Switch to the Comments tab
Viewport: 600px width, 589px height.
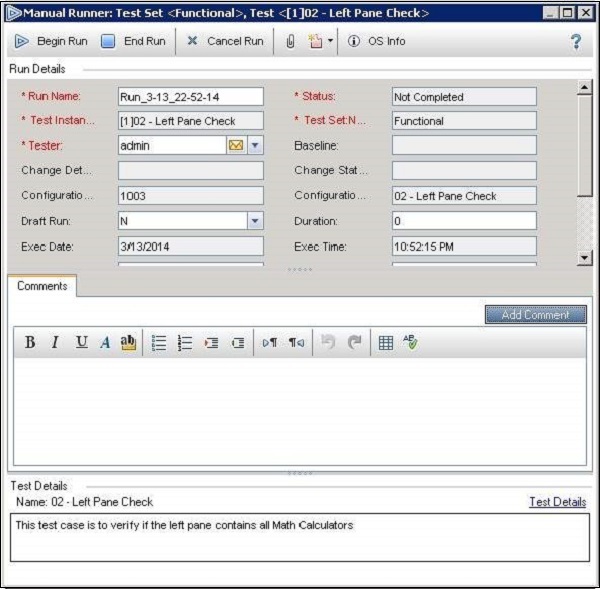(42, 286)
